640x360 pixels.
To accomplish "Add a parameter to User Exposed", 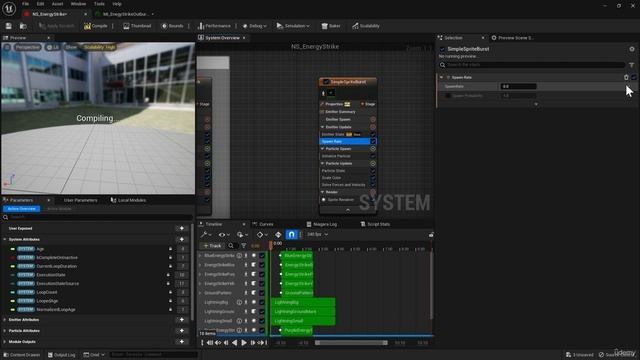I will 182,228.
